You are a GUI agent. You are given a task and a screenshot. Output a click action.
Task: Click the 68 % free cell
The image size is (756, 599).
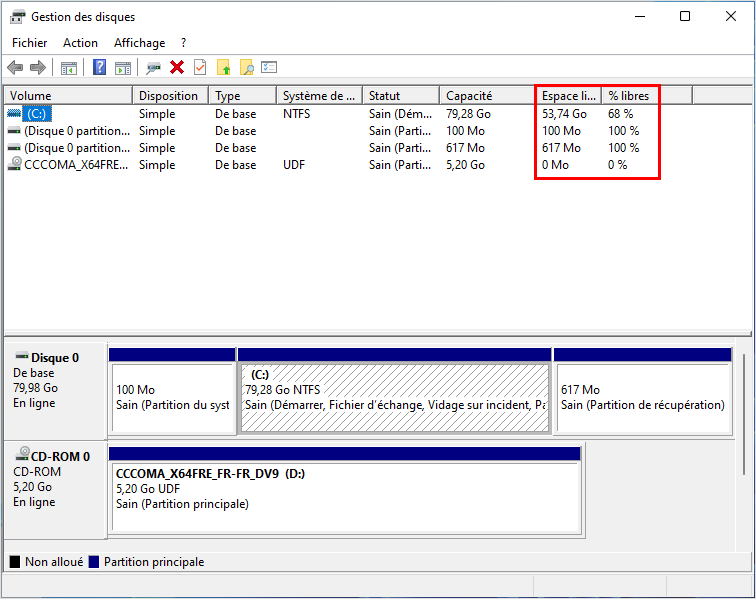tap(621, 114)
